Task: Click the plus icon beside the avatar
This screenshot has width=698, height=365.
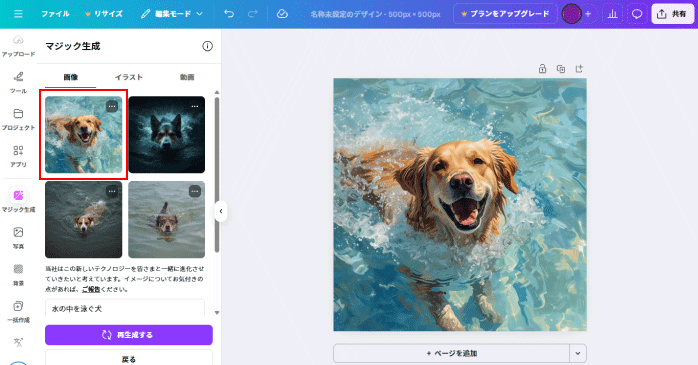Action: pyautogui.click(x=588, y=14)
